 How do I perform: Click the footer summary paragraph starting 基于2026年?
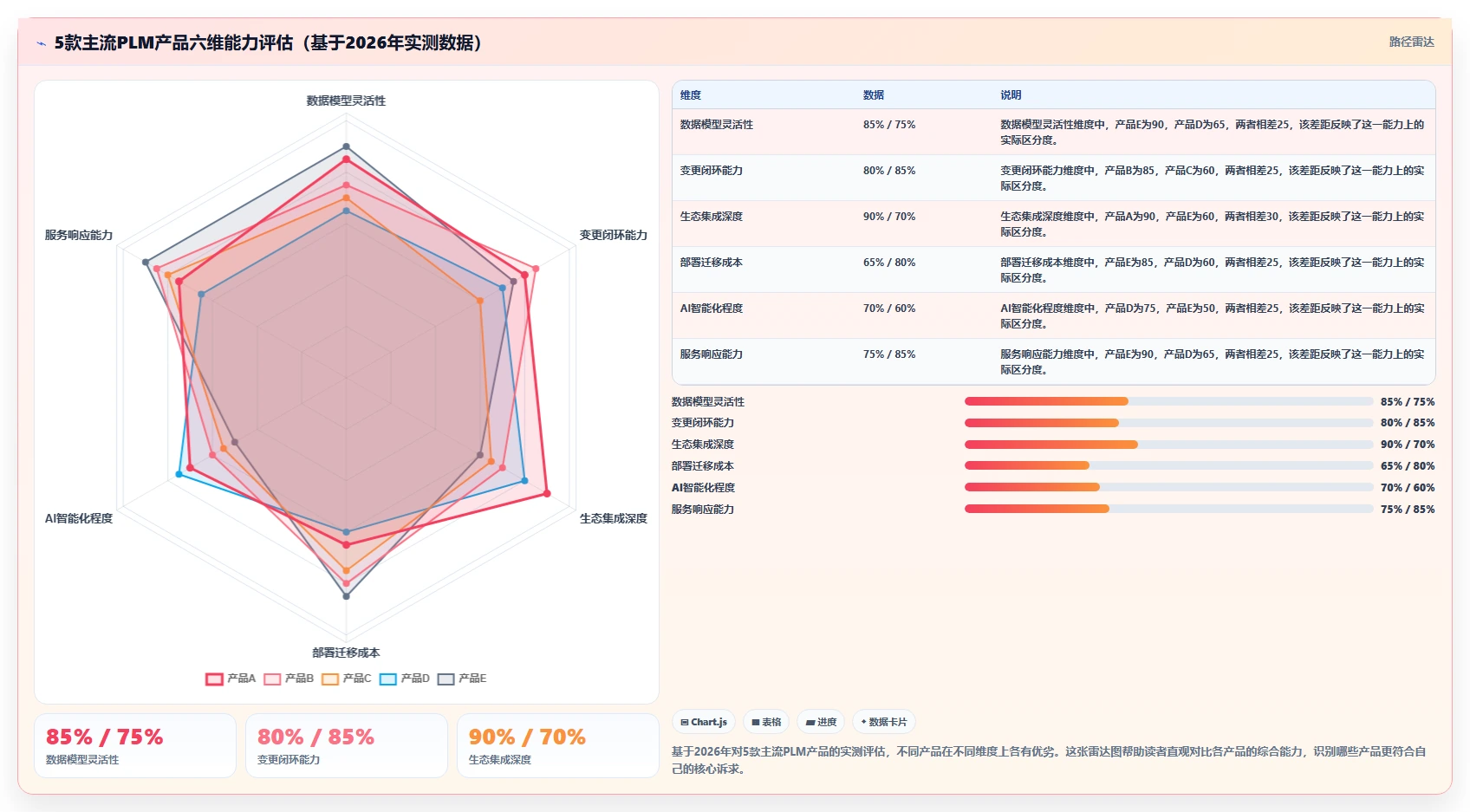coord(1050,760)
